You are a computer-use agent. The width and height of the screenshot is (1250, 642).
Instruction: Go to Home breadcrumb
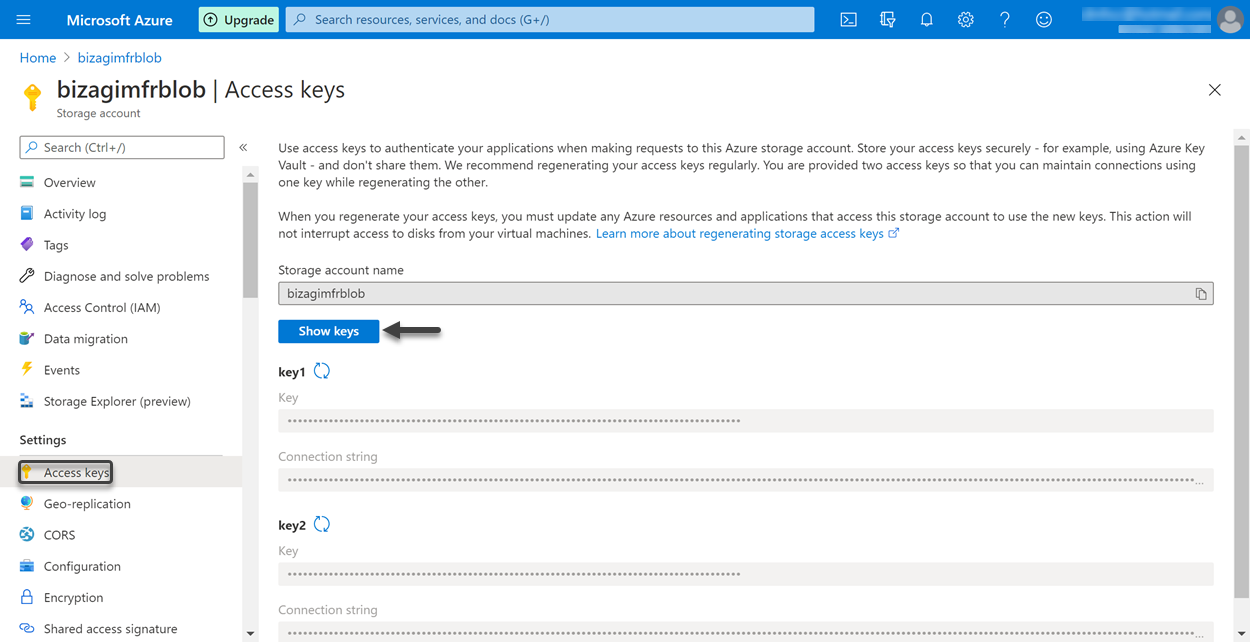pos(38,58)
